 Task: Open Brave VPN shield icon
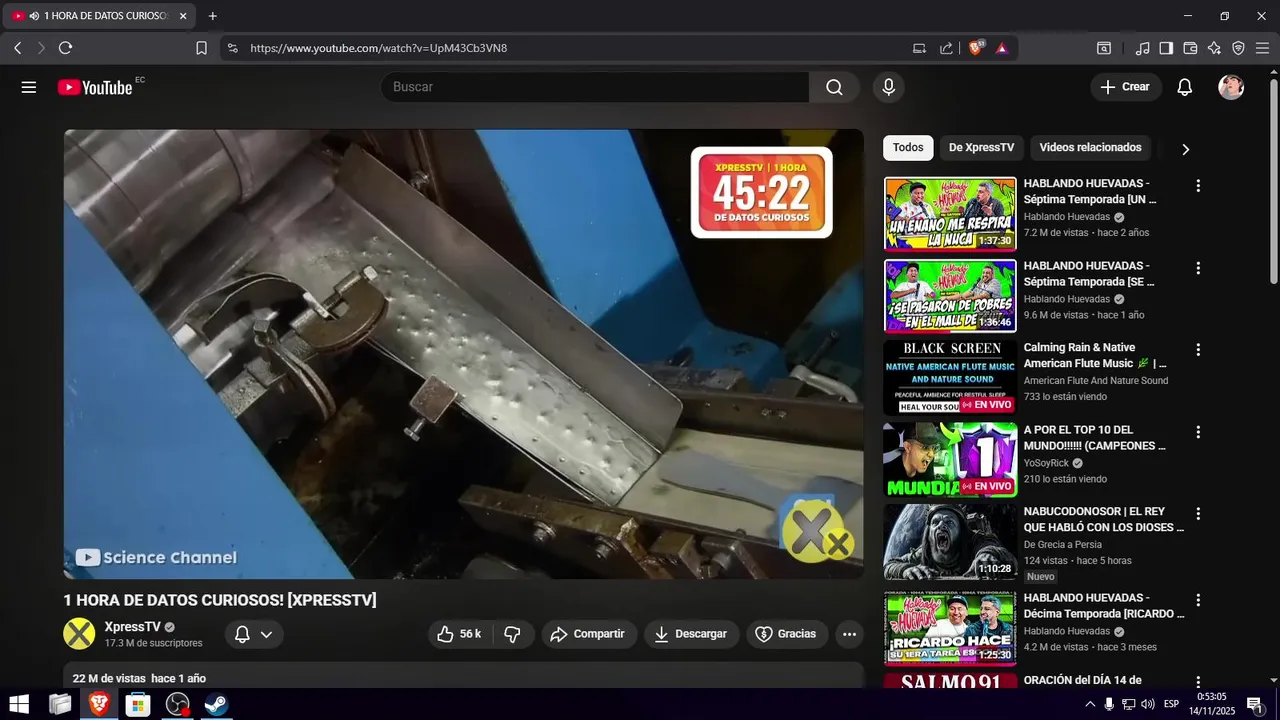(1238, 48)
